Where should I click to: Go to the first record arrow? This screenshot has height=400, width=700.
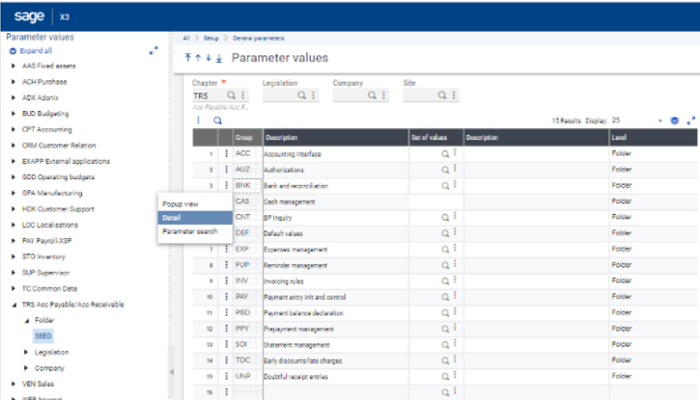pyautogui.click(x=188, y=59)
